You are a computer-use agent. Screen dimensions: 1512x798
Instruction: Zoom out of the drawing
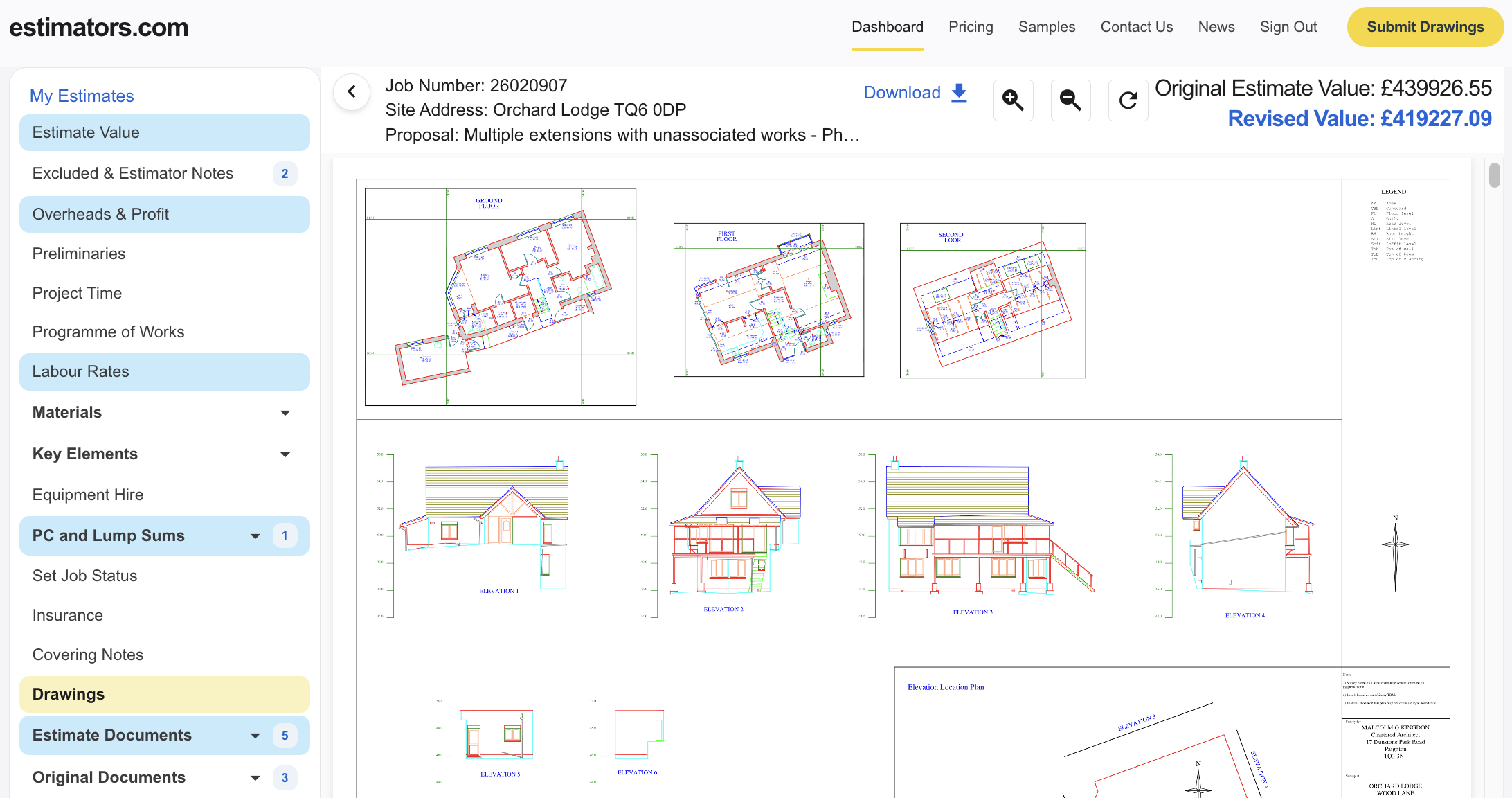click(1070, 100)
